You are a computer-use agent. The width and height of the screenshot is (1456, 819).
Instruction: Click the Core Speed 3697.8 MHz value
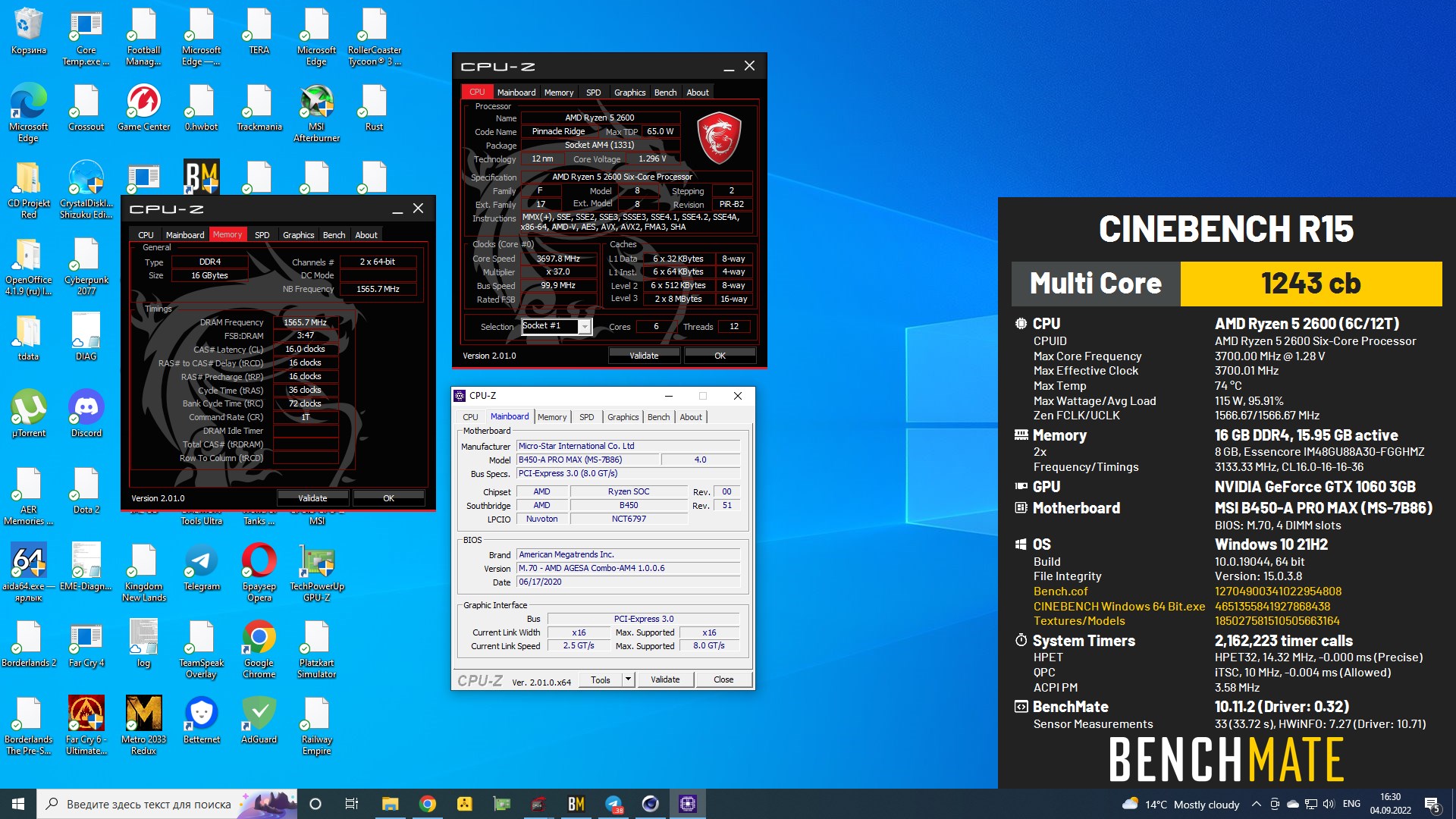558,259
